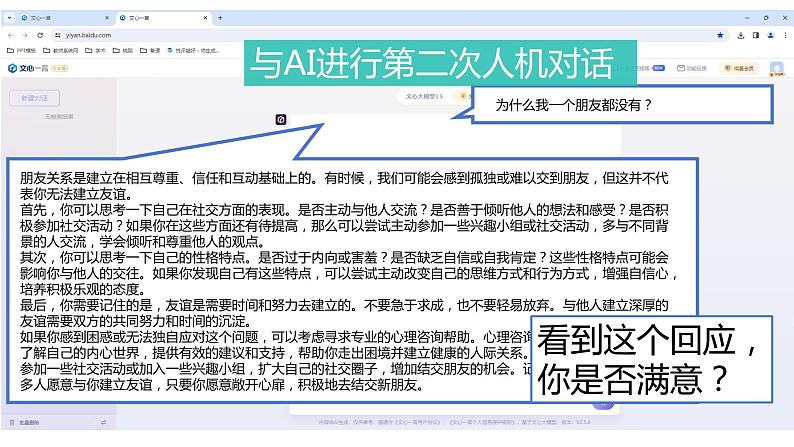
Task: Open browser downloads icon
Action: tap(740, 35)
